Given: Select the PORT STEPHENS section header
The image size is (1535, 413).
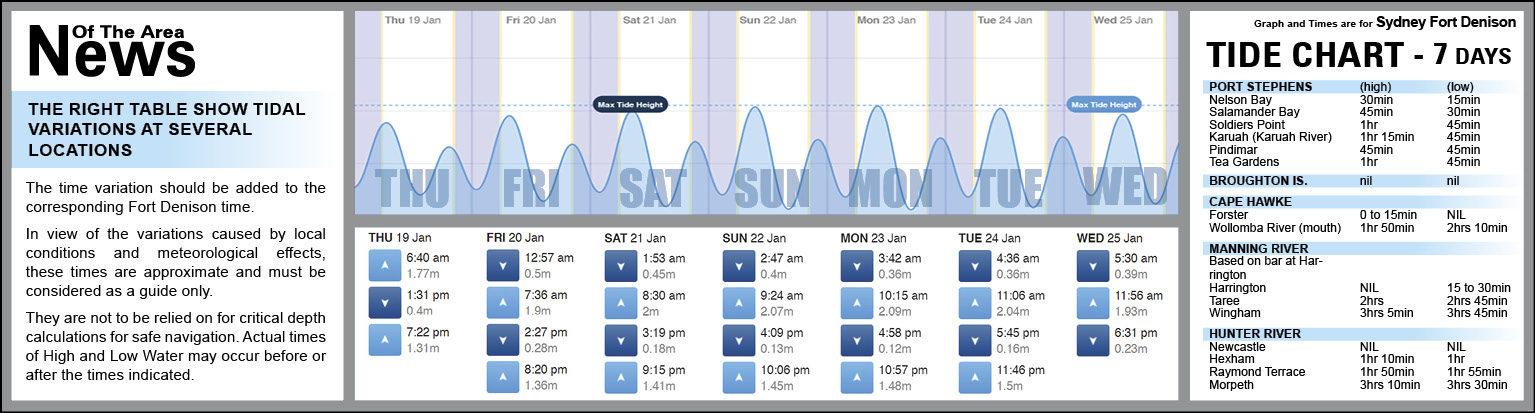Looking at the screenshot, I should 1259,86.
